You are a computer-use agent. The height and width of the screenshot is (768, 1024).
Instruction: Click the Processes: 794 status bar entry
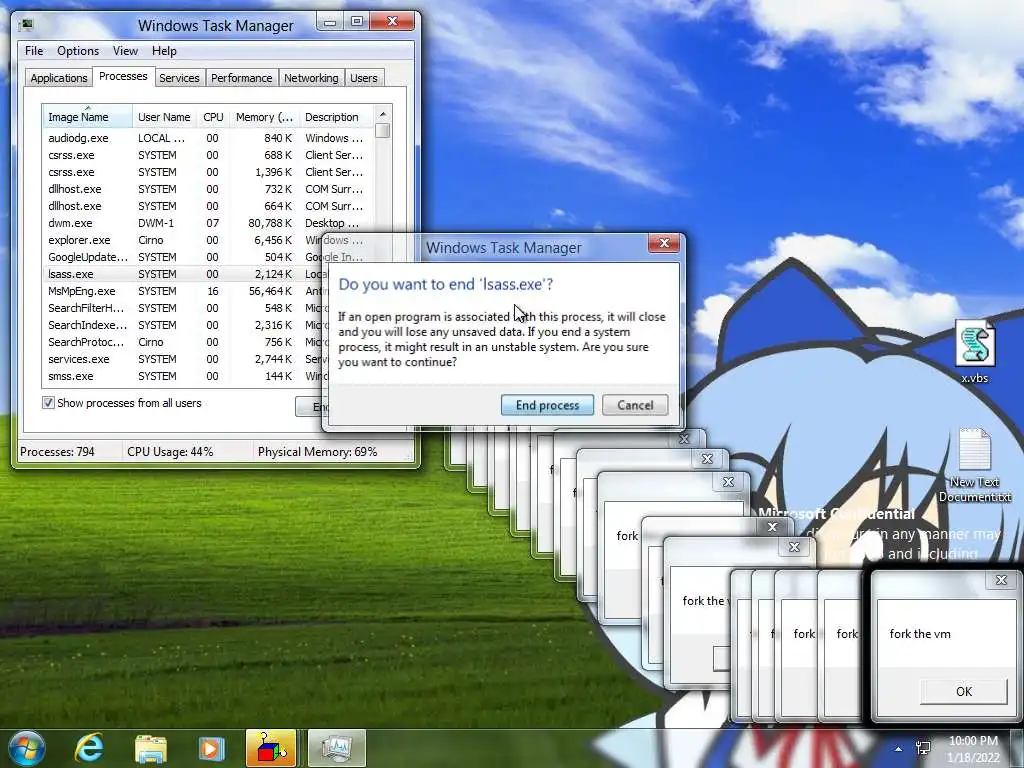(57, 452)
